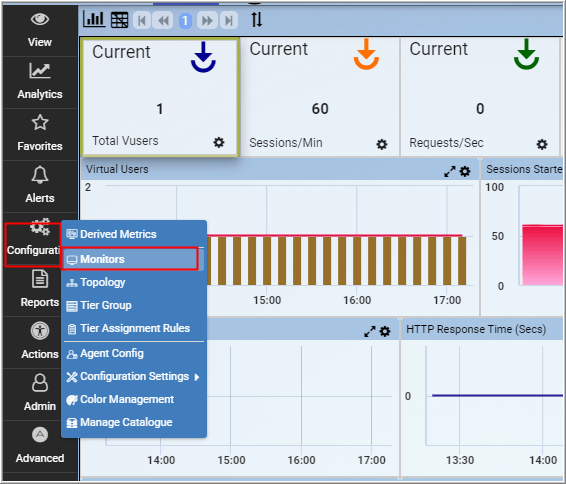Go to next page of panels

[x=207, y=20]
